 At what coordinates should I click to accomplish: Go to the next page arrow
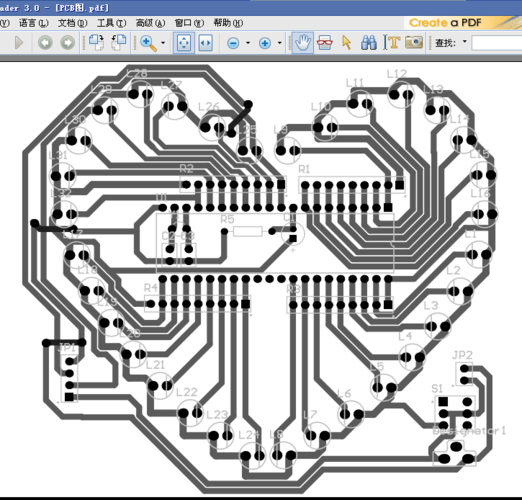pos(19,43)
